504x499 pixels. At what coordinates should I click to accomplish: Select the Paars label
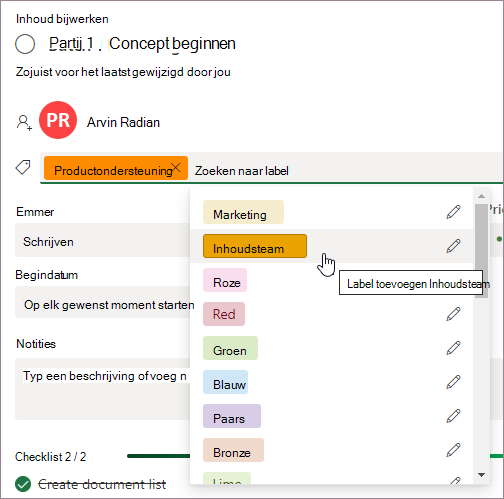coord(232,416)
